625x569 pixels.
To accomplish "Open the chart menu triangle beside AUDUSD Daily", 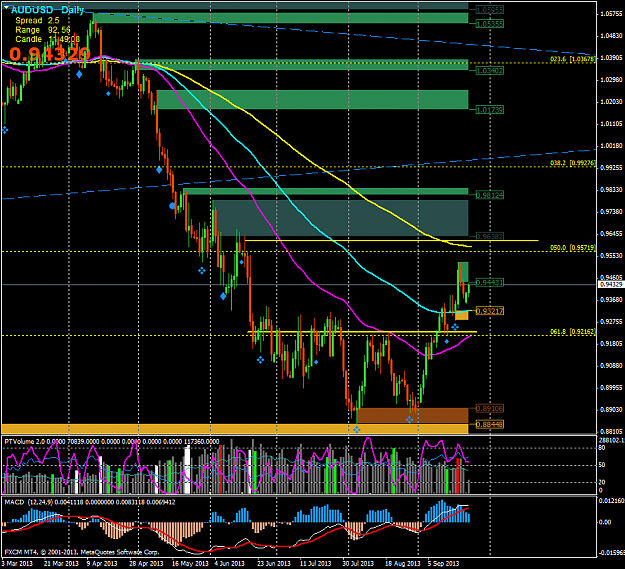I will (x=6, y=7).
